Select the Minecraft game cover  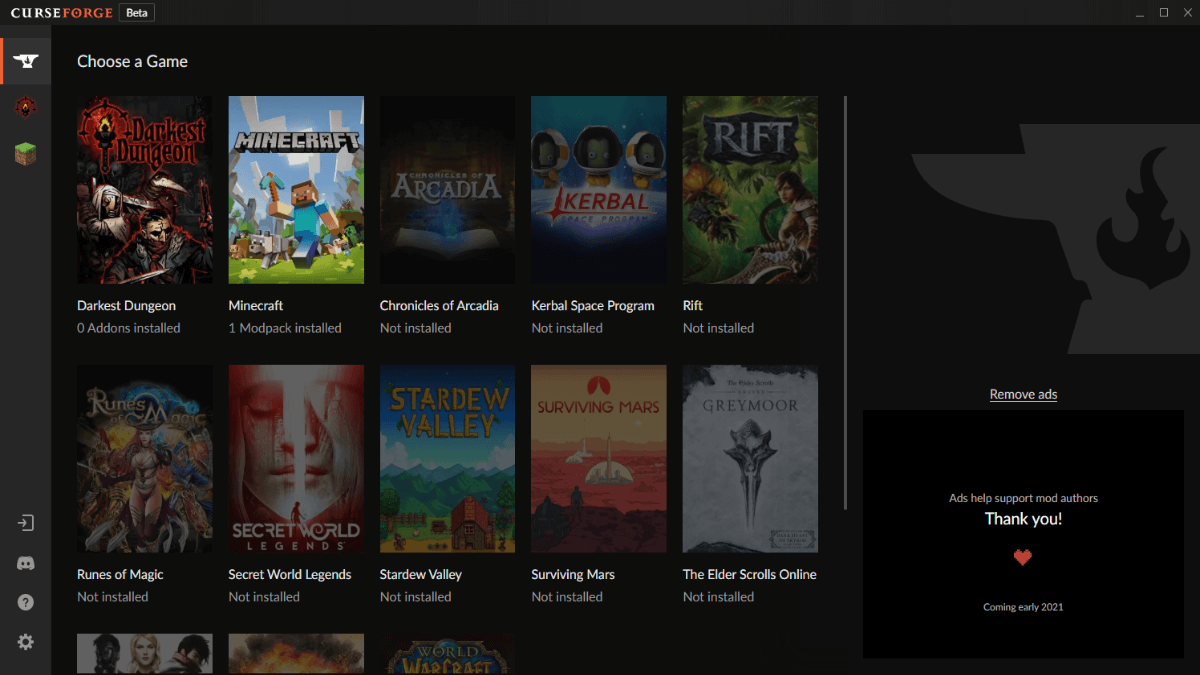click(x=296, y=190)
